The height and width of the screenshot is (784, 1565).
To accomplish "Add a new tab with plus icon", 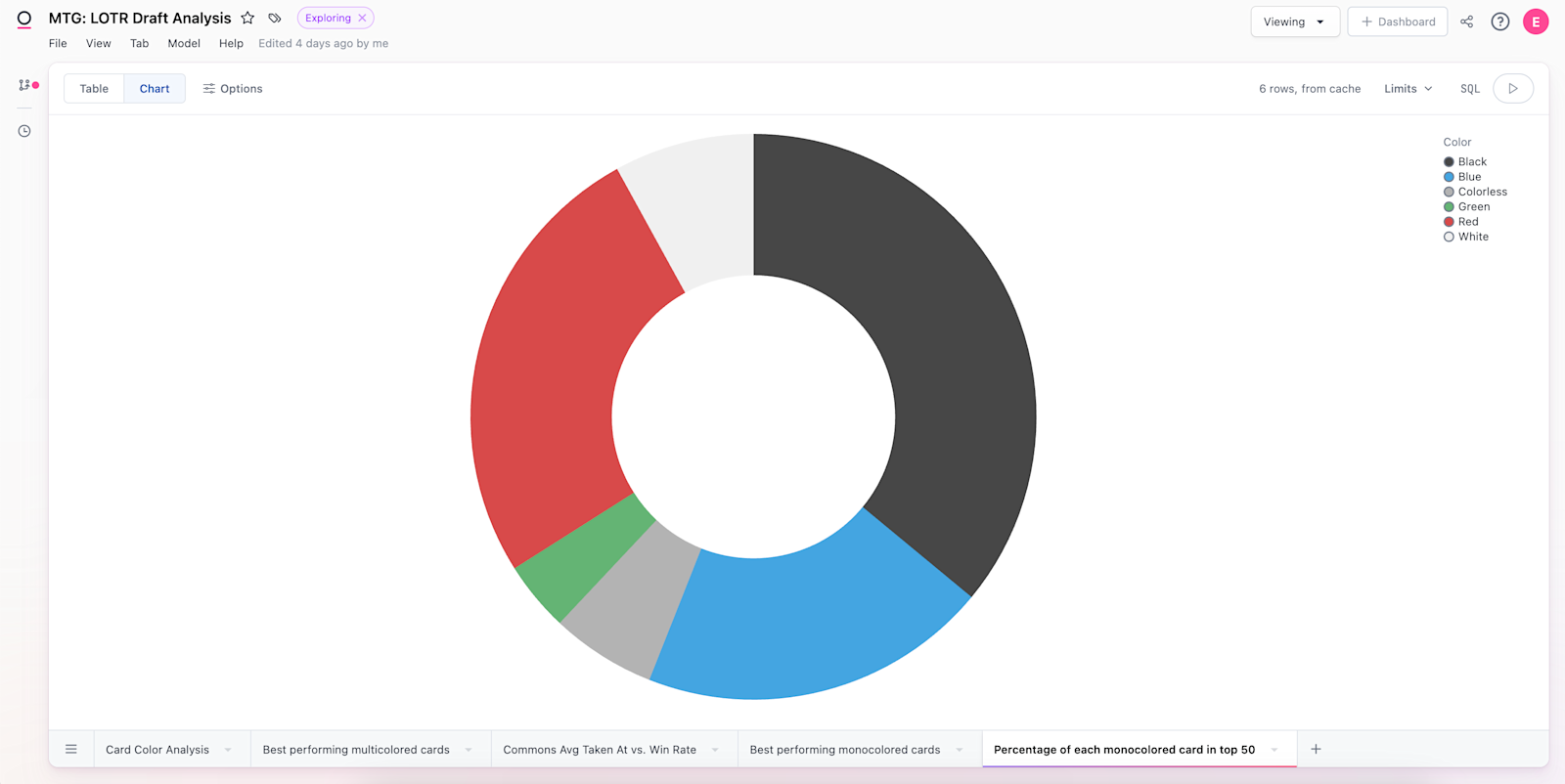I will pos(1316,749).
